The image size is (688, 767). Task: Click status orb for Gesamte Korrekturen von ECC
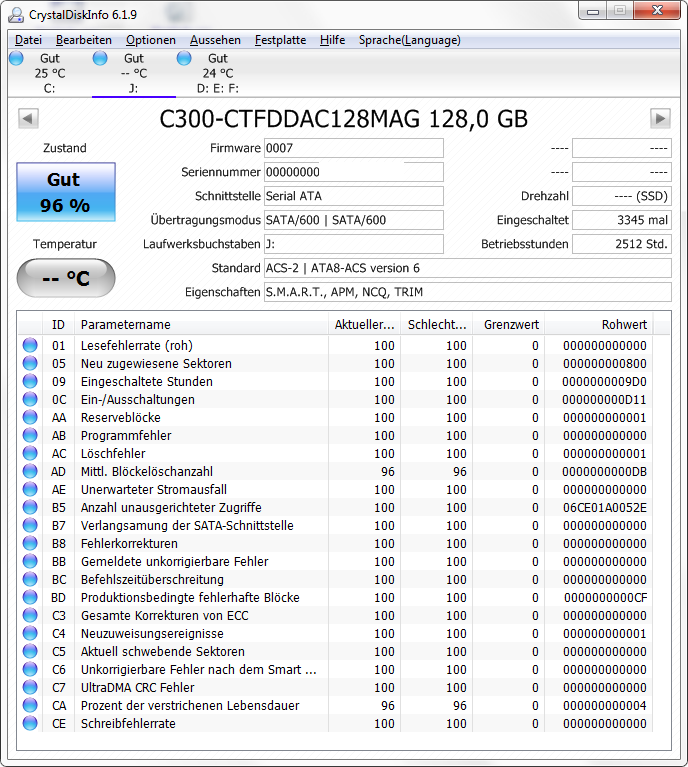click(30, 615)
